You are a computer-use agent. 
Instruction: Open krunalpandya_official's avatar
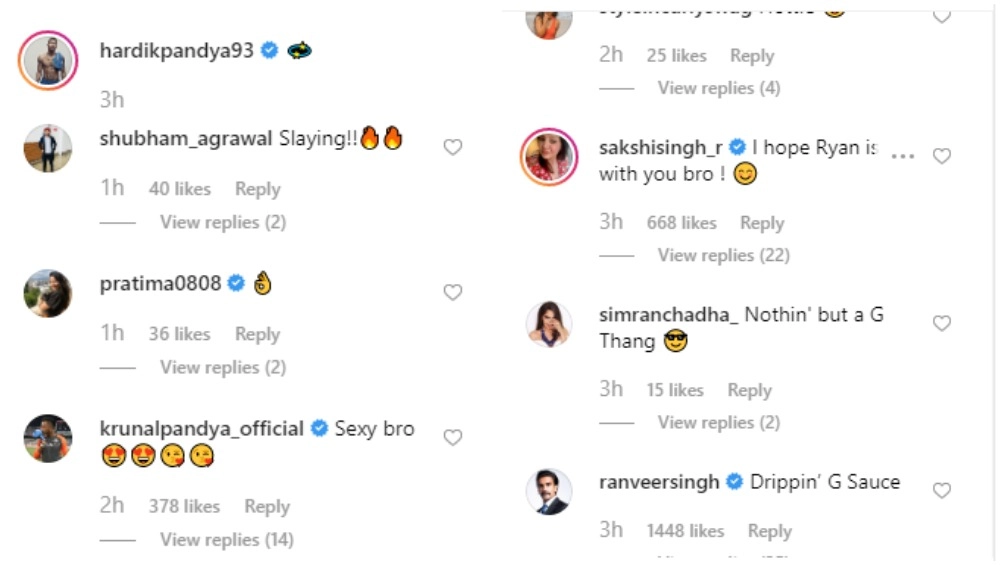(x=48, y=438)
